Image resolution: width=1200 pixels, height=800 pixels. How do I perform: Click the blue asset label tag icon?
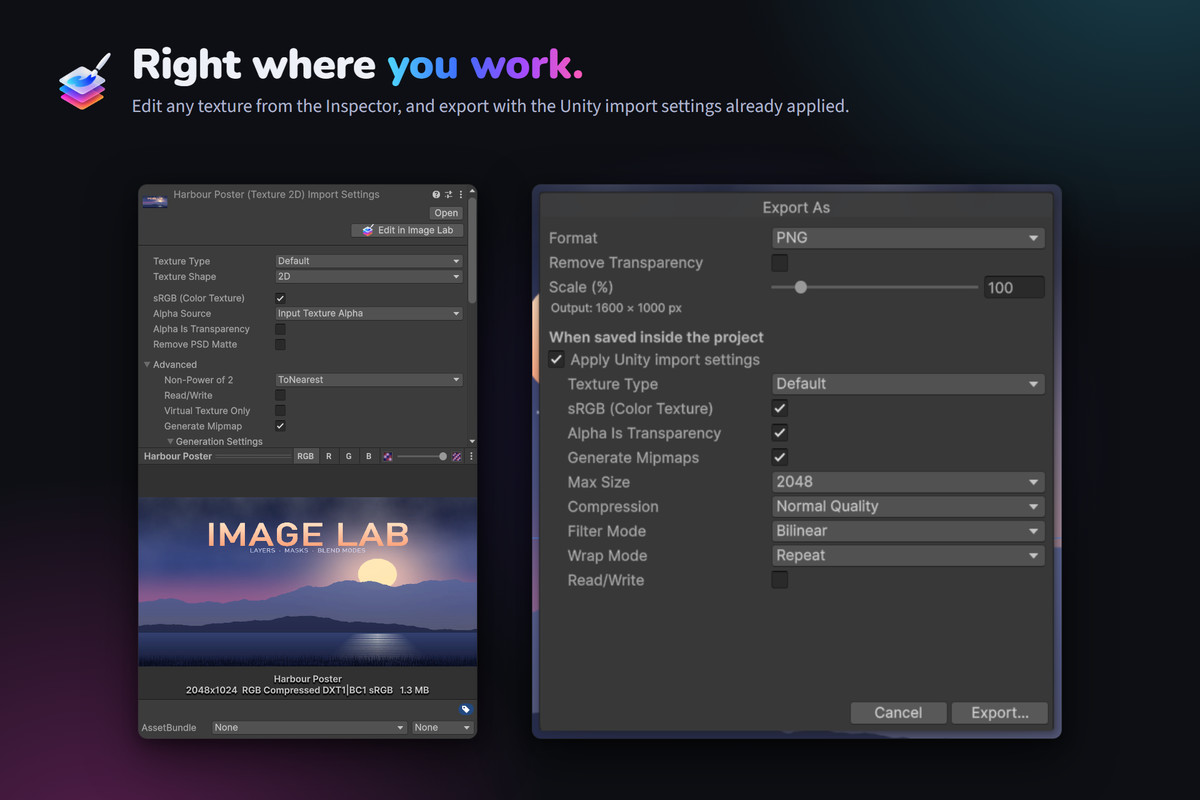point(465,709)
